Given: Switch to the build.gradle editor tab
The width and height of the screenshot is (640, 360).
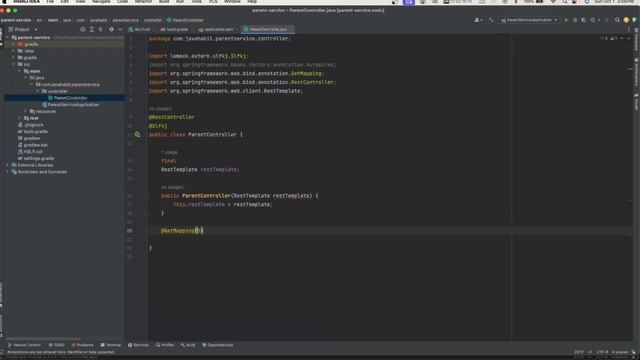Looking at the screenshot, I should [x=174, y=29].
